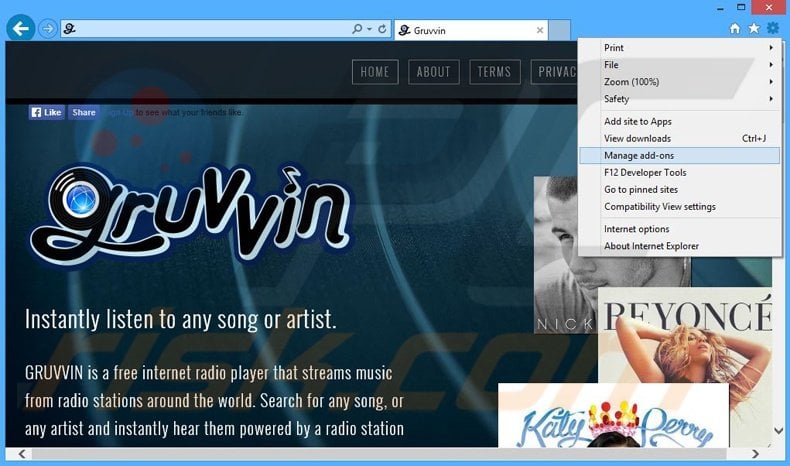The image size is (790, 466).
Task: Click the Gruvvin favicon in the address bar
Action: click(70, 29)
